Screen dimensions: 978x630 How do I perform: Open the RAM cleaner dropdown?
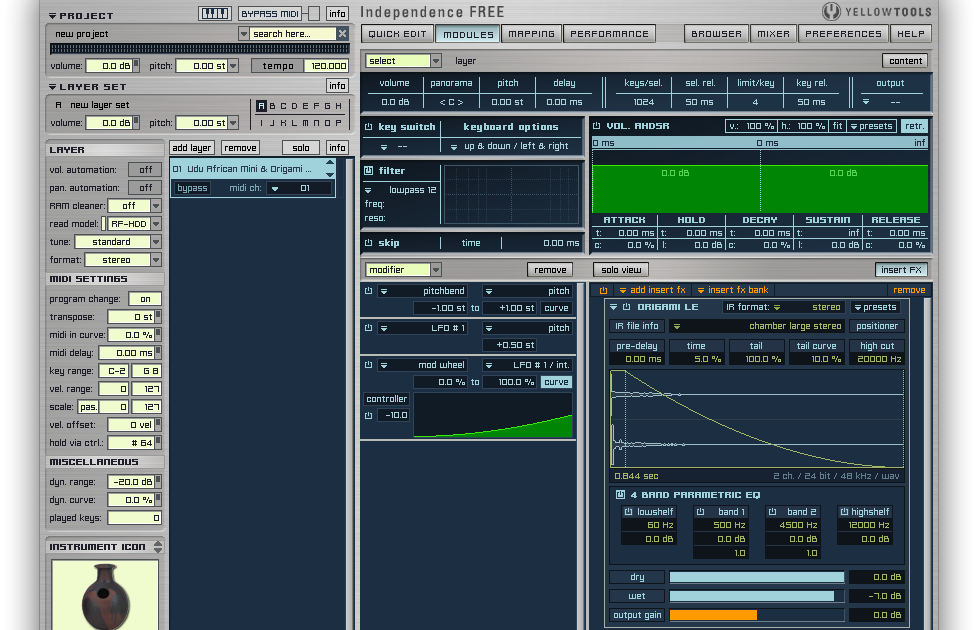tap(156, 206)
